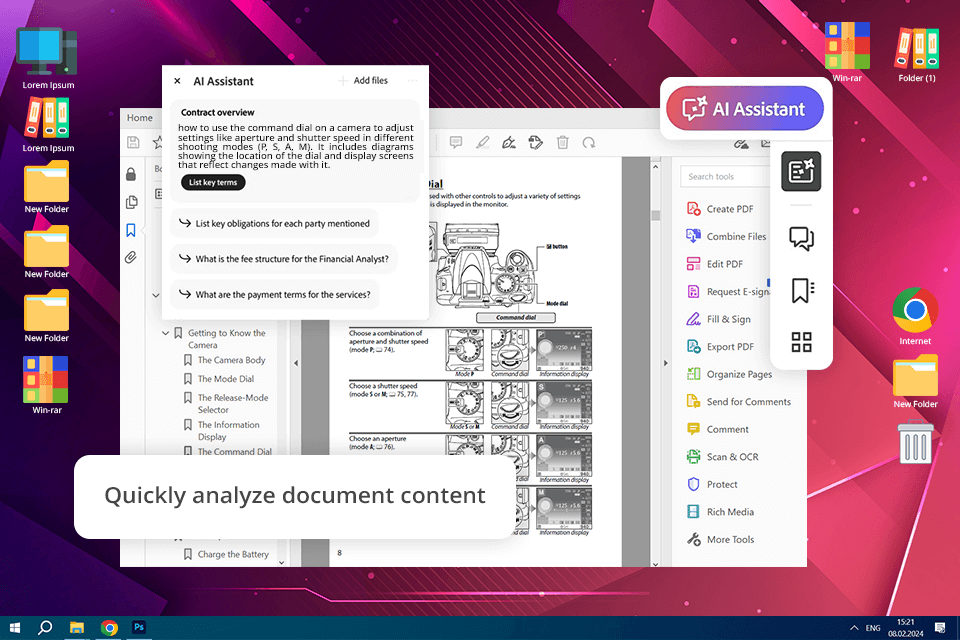Collapse the right tools pane arrow
Viewport: 960px width, 640px height.
pos(666,363)
